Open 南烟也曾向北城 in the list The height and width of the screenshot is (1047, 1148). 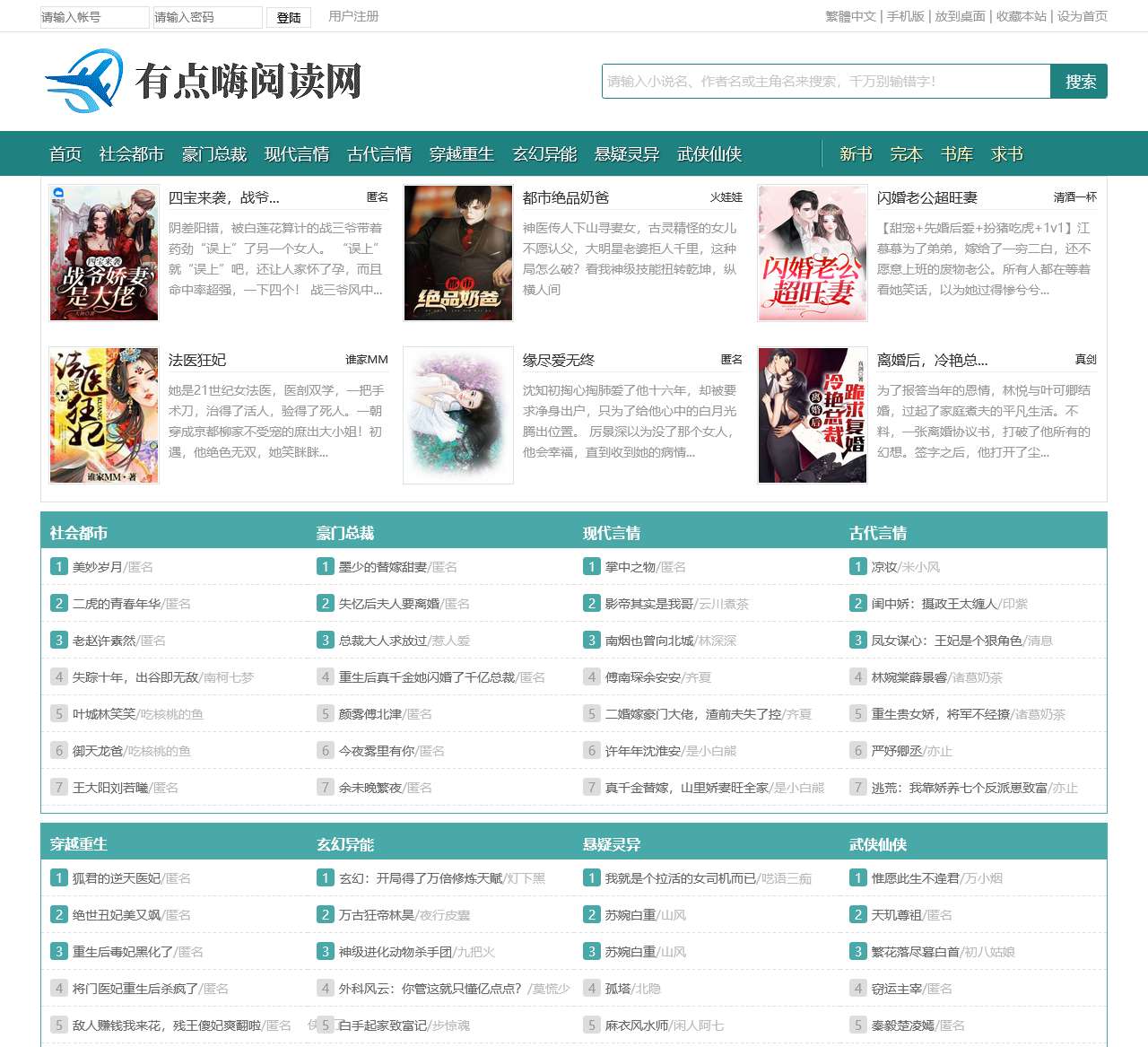click(x=649, y=641)
